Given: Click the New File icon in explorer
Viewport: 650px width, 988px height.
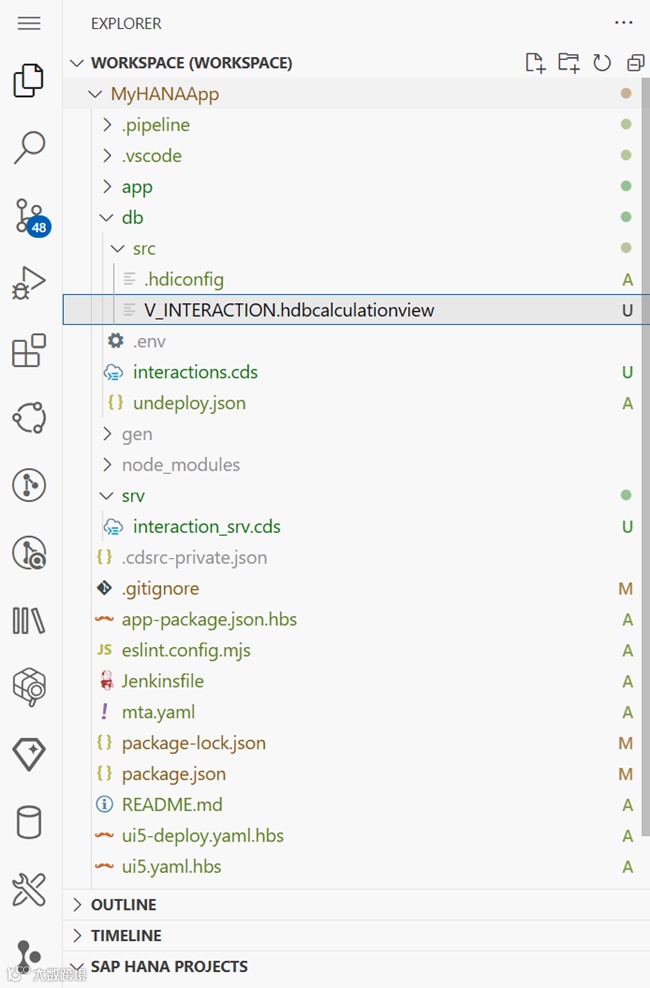Looking at the screenshot, I should [x=535, y=63].
